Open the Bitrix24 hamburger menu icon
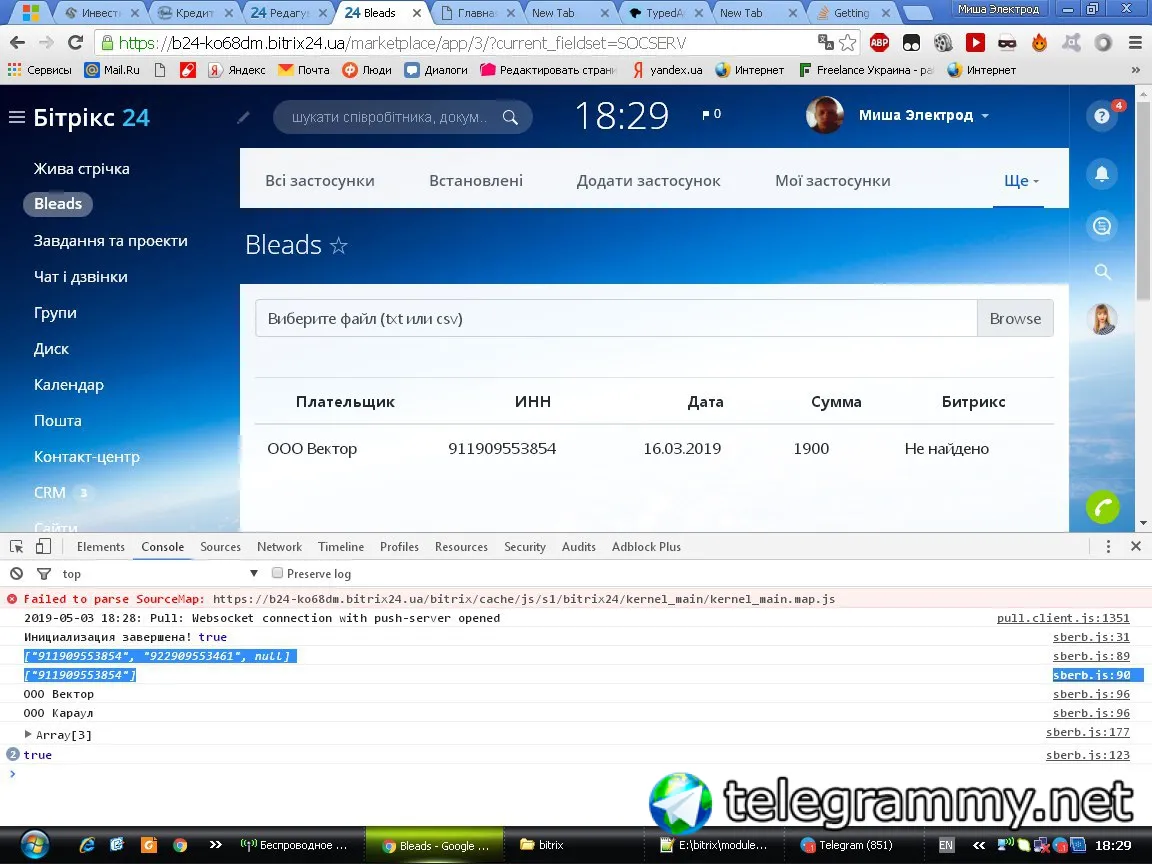 pos(16,117)
